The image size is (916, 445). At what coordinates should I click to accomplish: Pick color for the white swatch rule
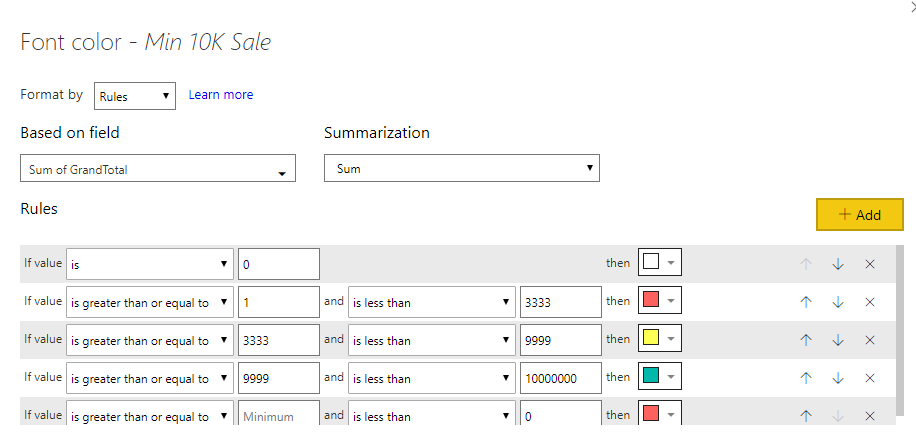(x=660, y=262)
